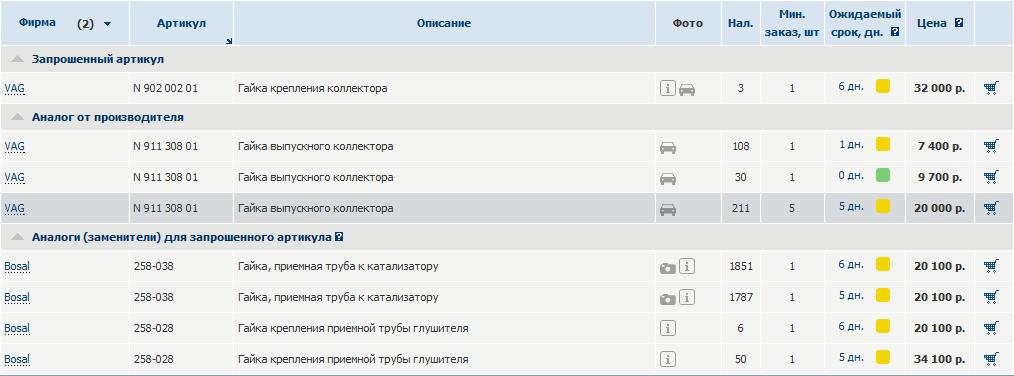Open Bosal link for 258-028, 6 in stock
Viewport: 1014px width, 376px height.
(17, 329)
